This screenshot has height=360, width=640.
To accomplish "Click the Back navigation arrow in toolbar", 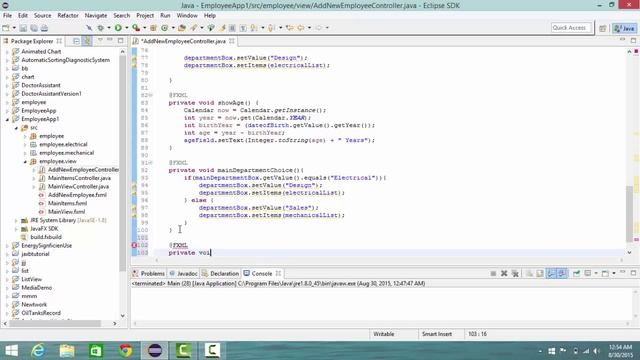I will pos(301,28).
